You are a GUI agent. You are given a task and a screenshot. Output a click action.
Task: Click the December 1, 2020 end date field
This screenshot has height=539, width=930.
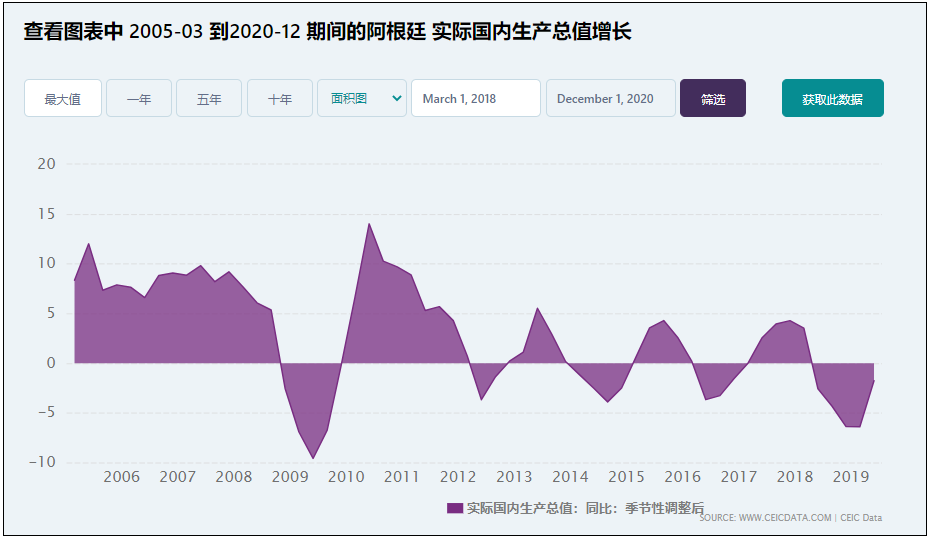610,99
